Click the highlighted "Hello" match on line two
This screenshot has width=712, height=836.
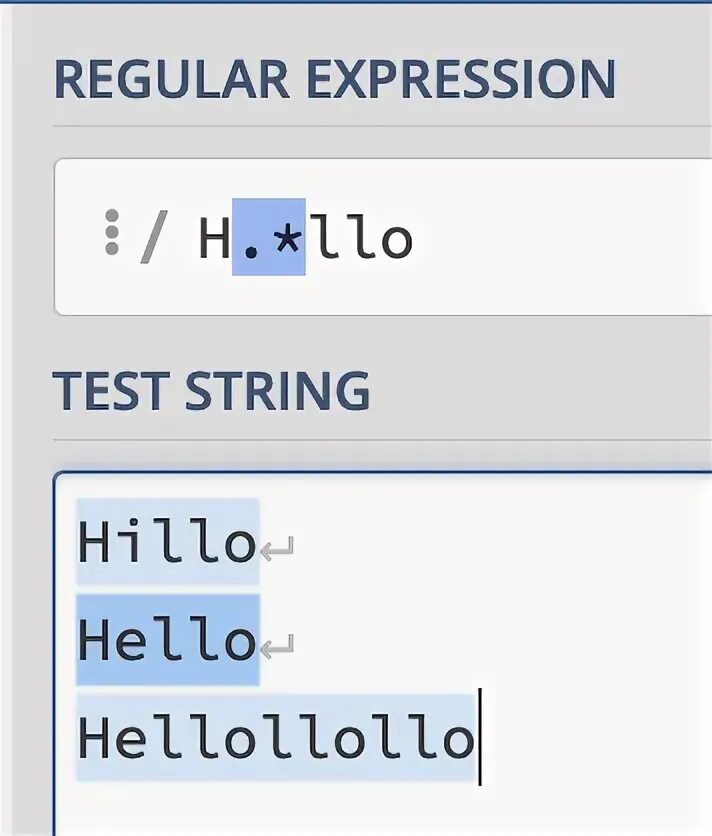click(x=167, y=640)
